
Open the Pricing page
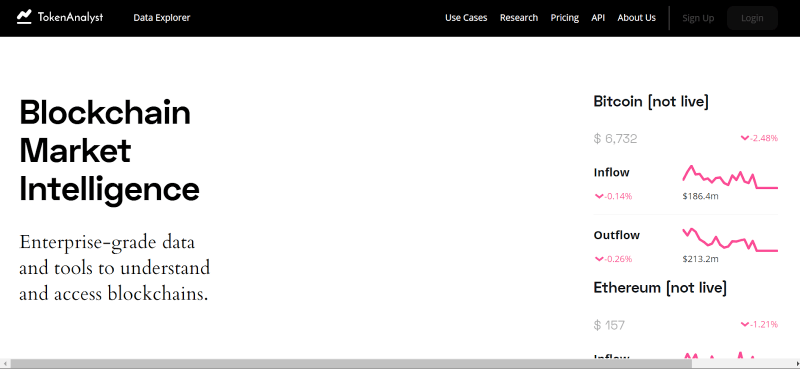pyautogui.click(x=564, y=17)
